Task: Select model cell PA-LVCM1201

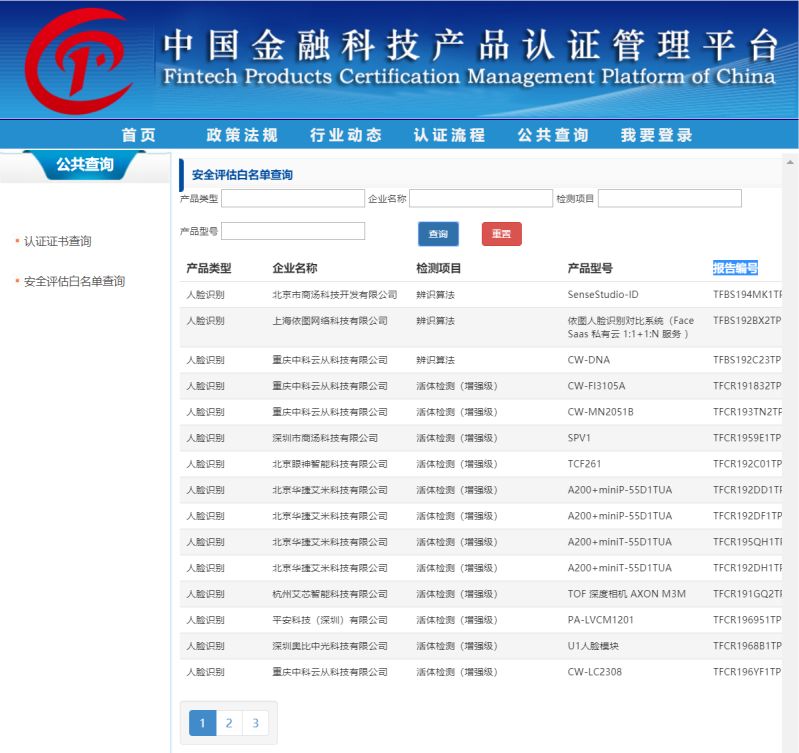Action: pos(600,620)
